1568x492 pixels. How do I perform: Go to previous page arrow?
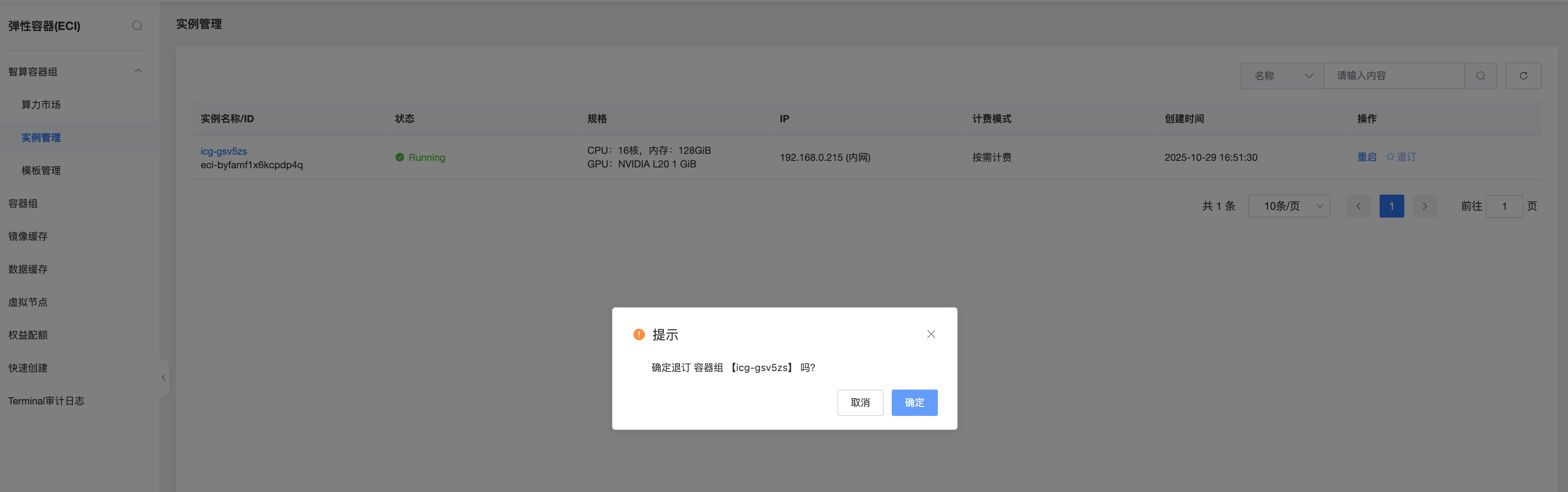click(1359, 207)
